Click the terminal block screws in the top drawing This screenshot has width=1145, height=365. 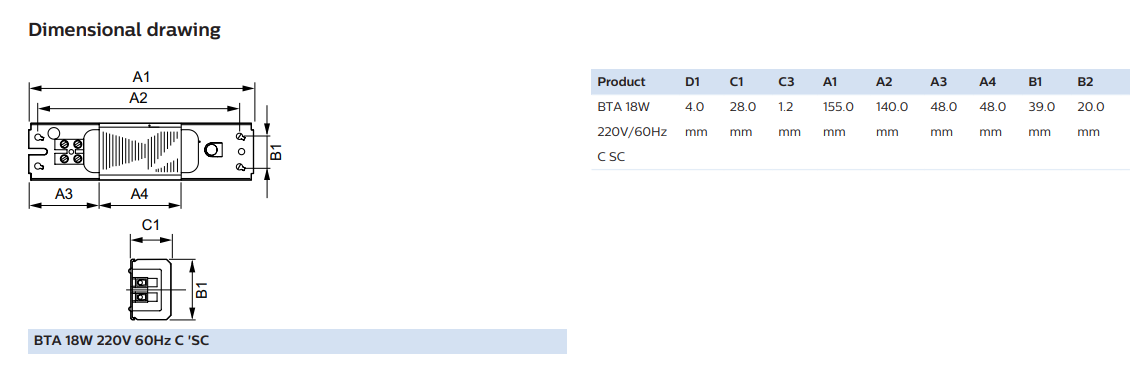coord(69,150)
